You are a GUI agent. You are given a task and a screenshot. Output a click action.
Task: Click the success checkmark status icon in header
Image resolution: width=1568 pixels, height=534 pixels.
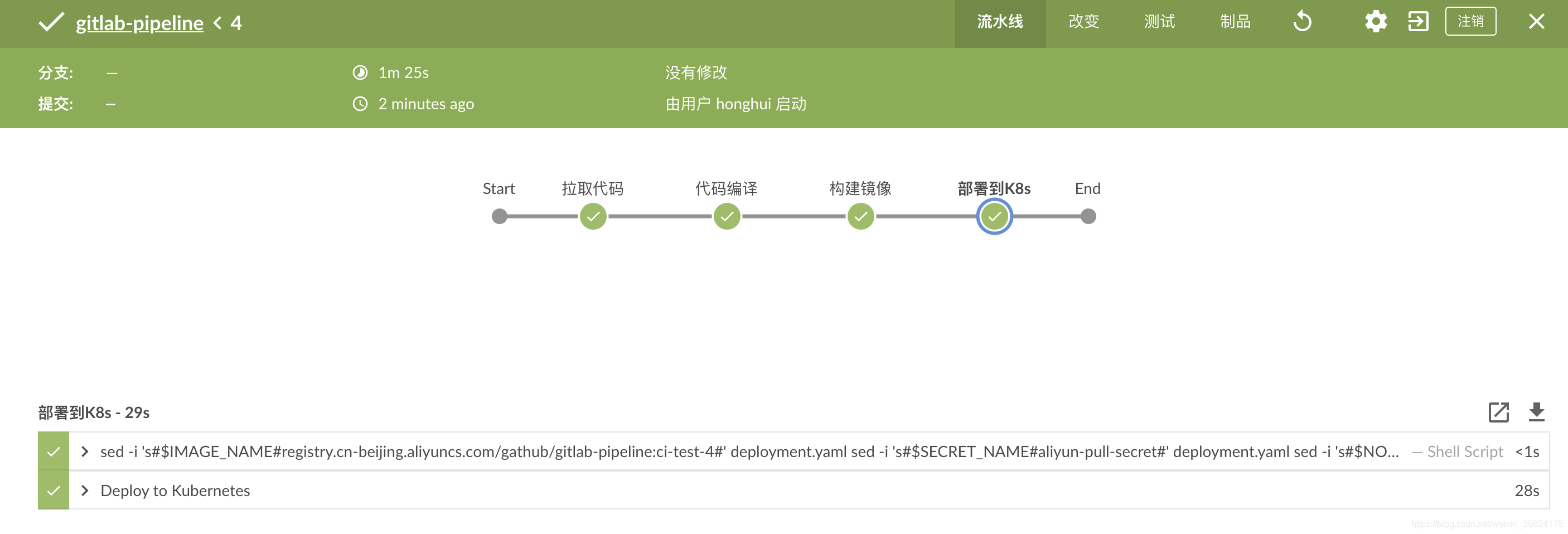pyautogui.click(x=51, y=22)
